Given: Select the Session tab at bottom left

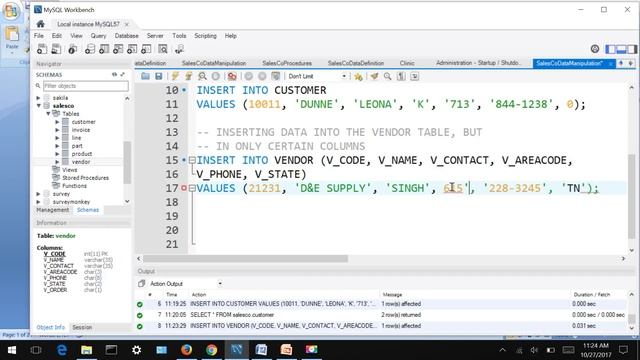Looking at the screenshot, I should [x=82, y=327].
